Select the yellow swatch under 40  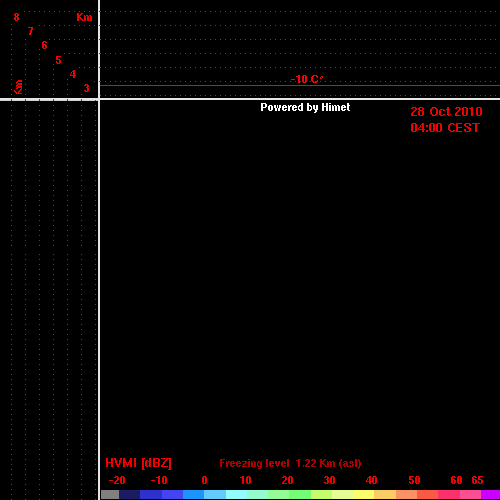(x=363, y=494)
